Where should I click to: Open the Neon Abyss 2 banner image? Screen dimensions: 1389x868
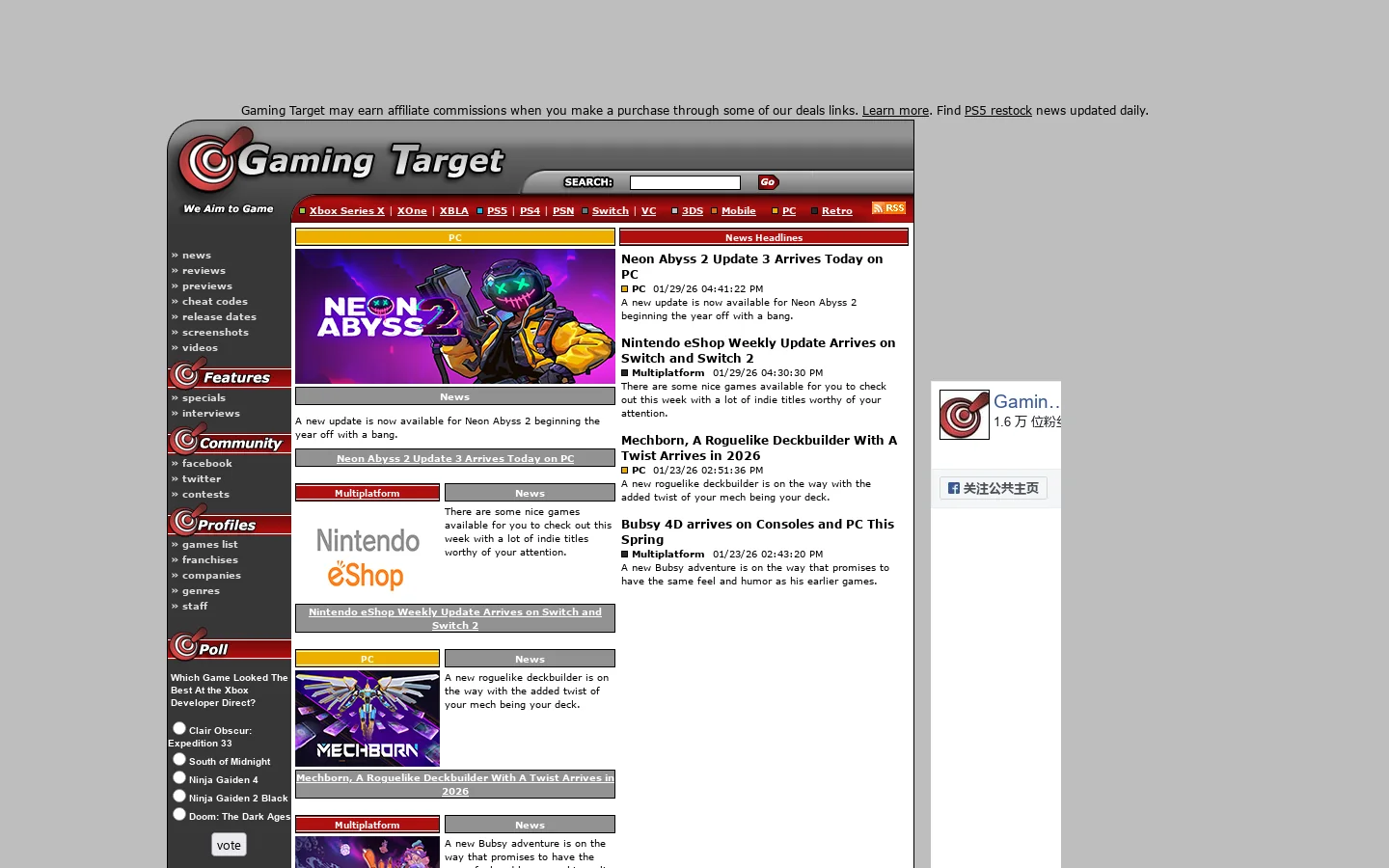tap(455, 316)
